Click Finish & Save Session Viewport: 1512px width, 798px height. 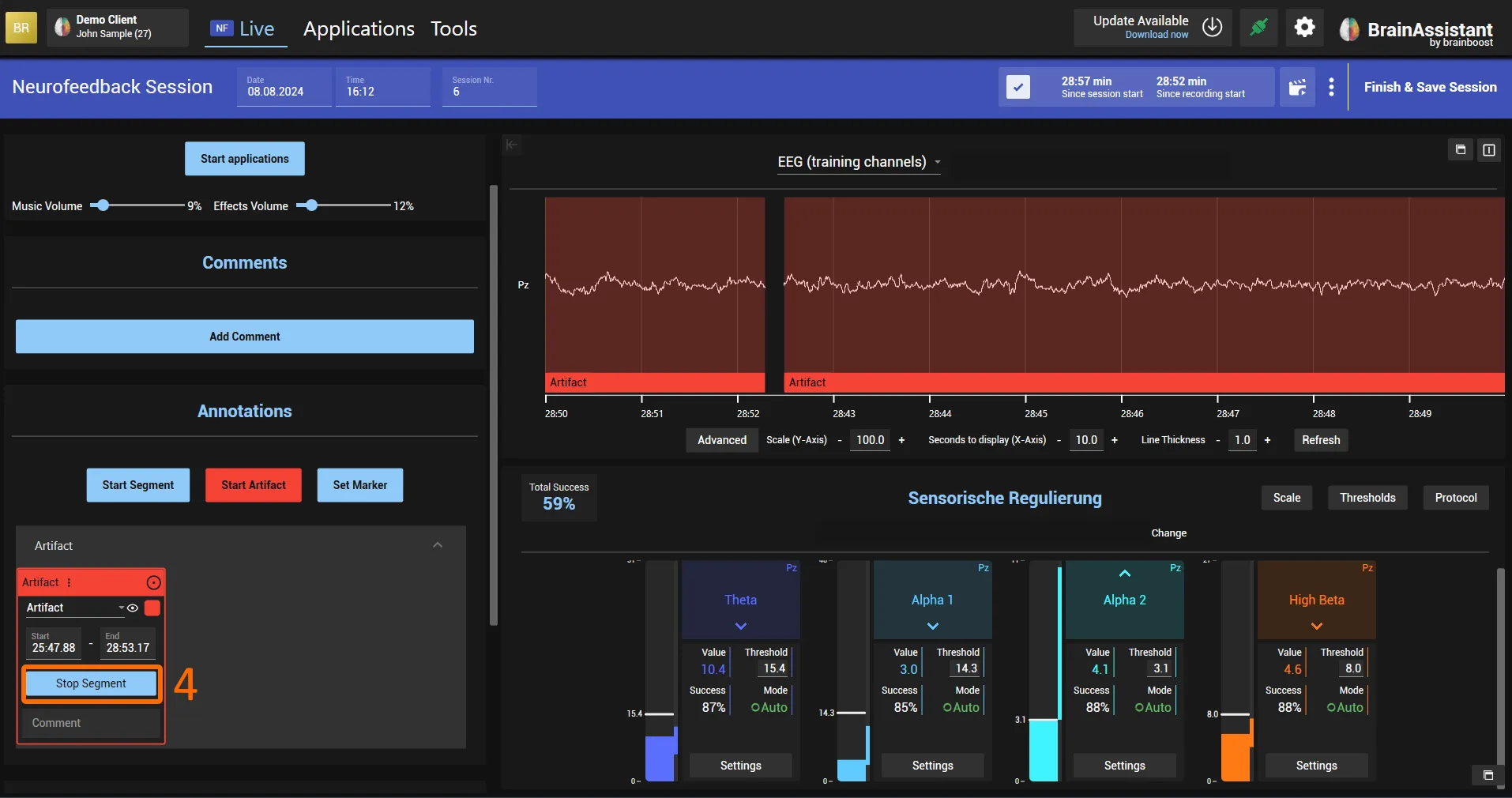point(1430,87)
